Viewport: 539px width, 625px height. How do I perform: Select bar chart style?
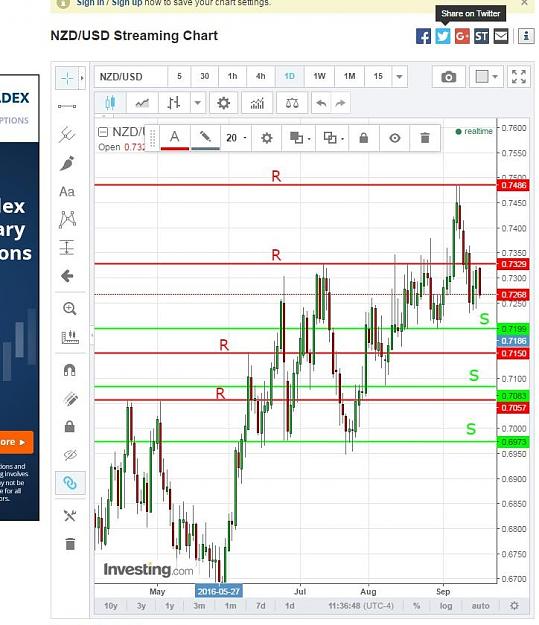point(174,103)
